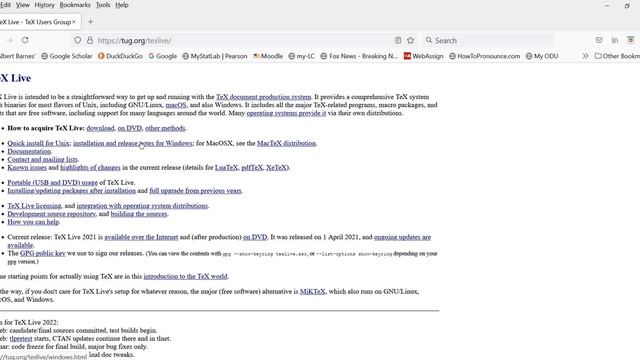Open MacTeX distribution link

(x=286, y=143)
